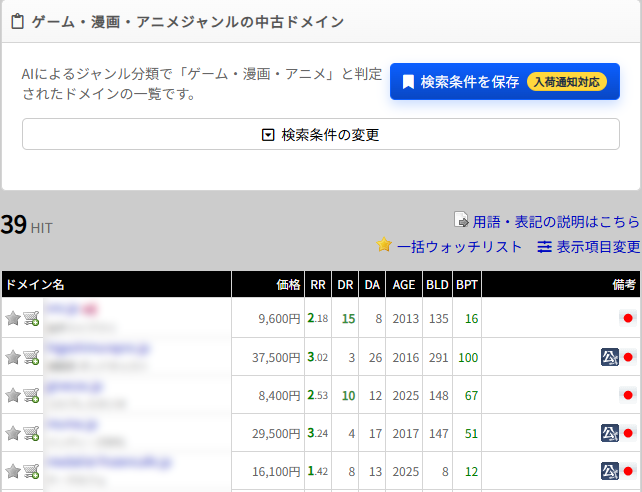Click the RR value 3.02
The height and width of the screenshot is (492, 642).
(318, 357)
